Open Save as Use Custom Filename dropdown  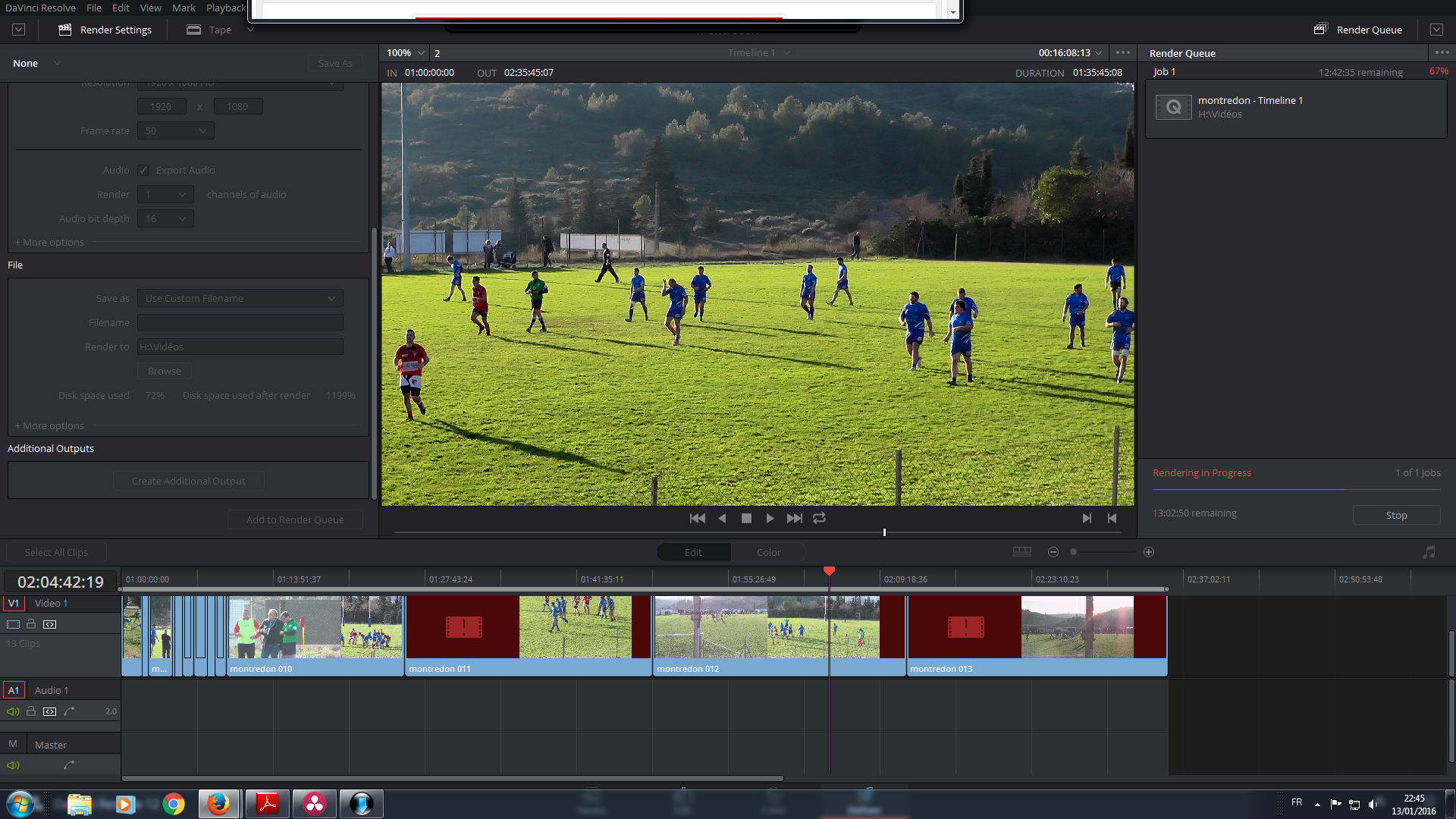coord(240,298)
